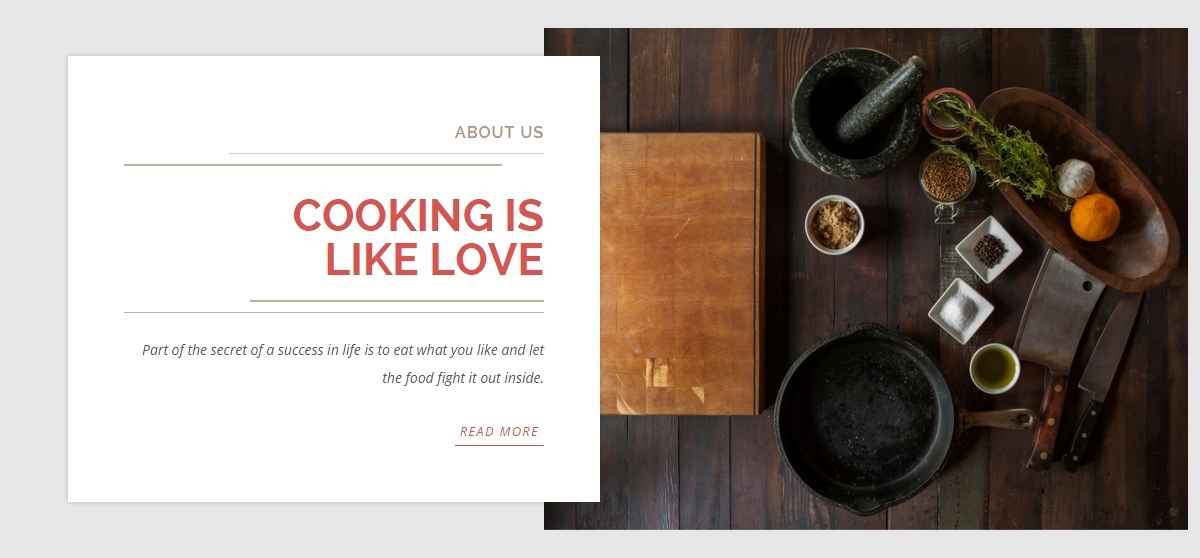This screenshot has width=1200, height=558.
Task: Click the garlic bulb in wooden bowl
Action: (1074, 177)
